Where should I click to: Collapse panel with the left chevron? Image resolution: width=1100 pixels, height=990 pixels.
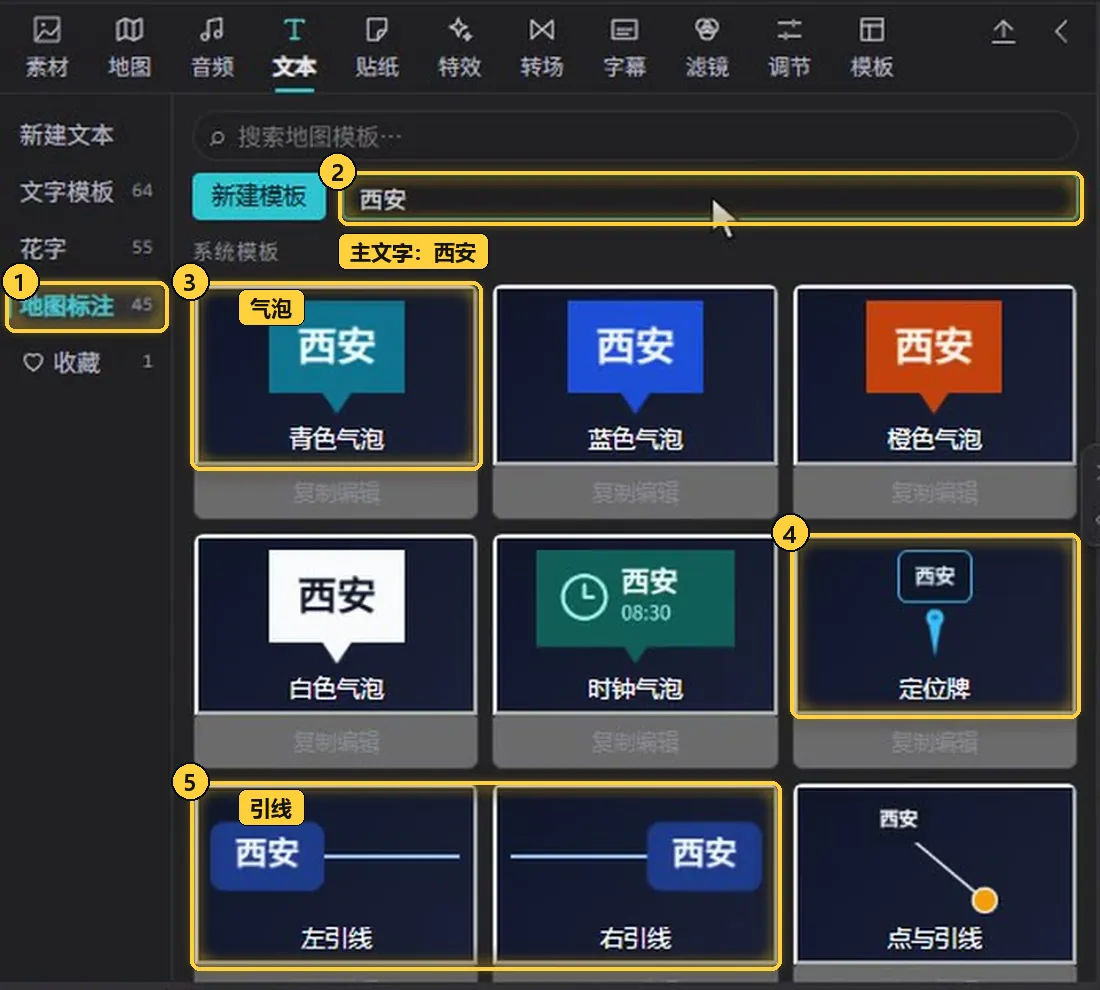tap(1061, 32)
